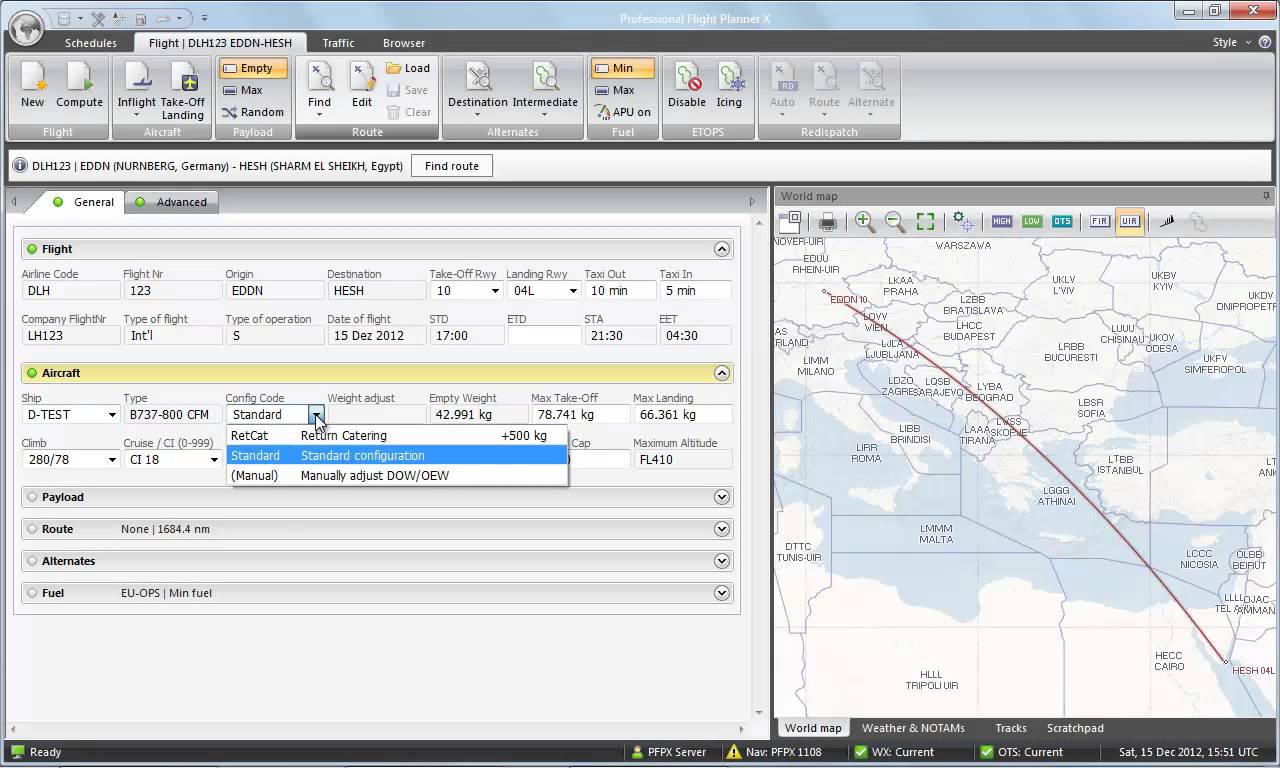Click the Find route button
Screen dimensions: 1280x768
coord(451,166)
